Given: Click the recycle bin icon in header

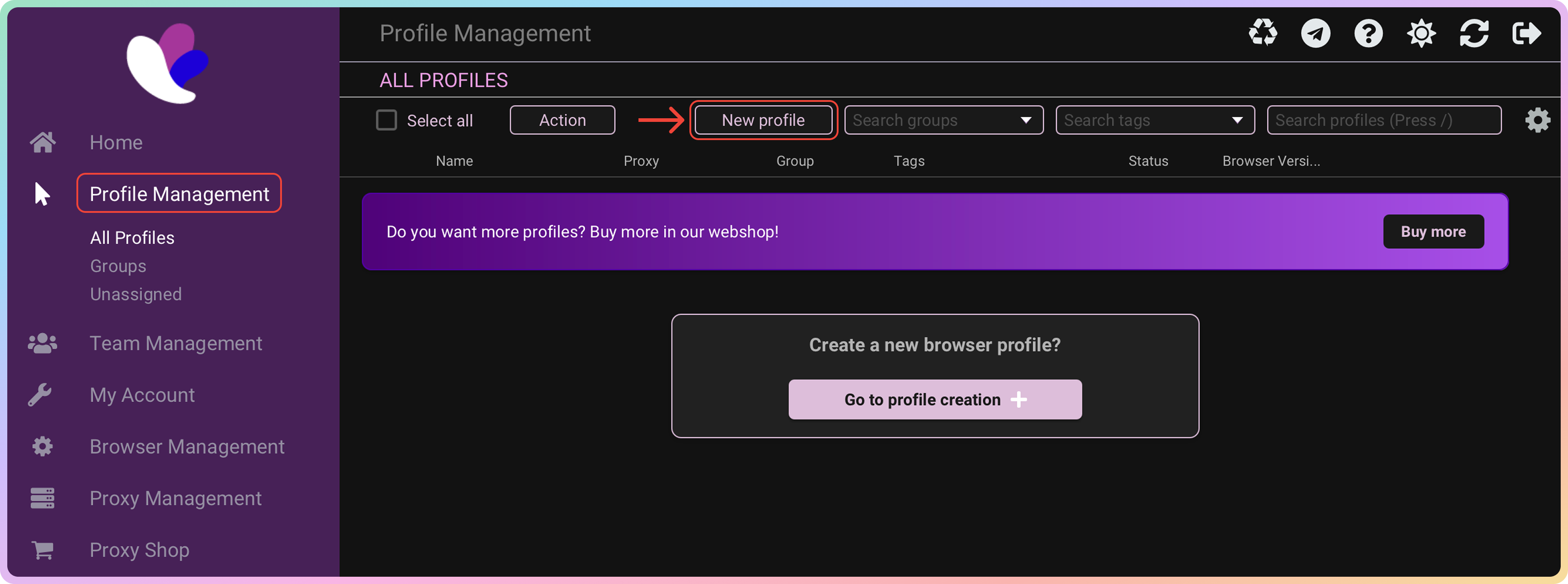Looking at the screenshot, I should coord(1262,33).
